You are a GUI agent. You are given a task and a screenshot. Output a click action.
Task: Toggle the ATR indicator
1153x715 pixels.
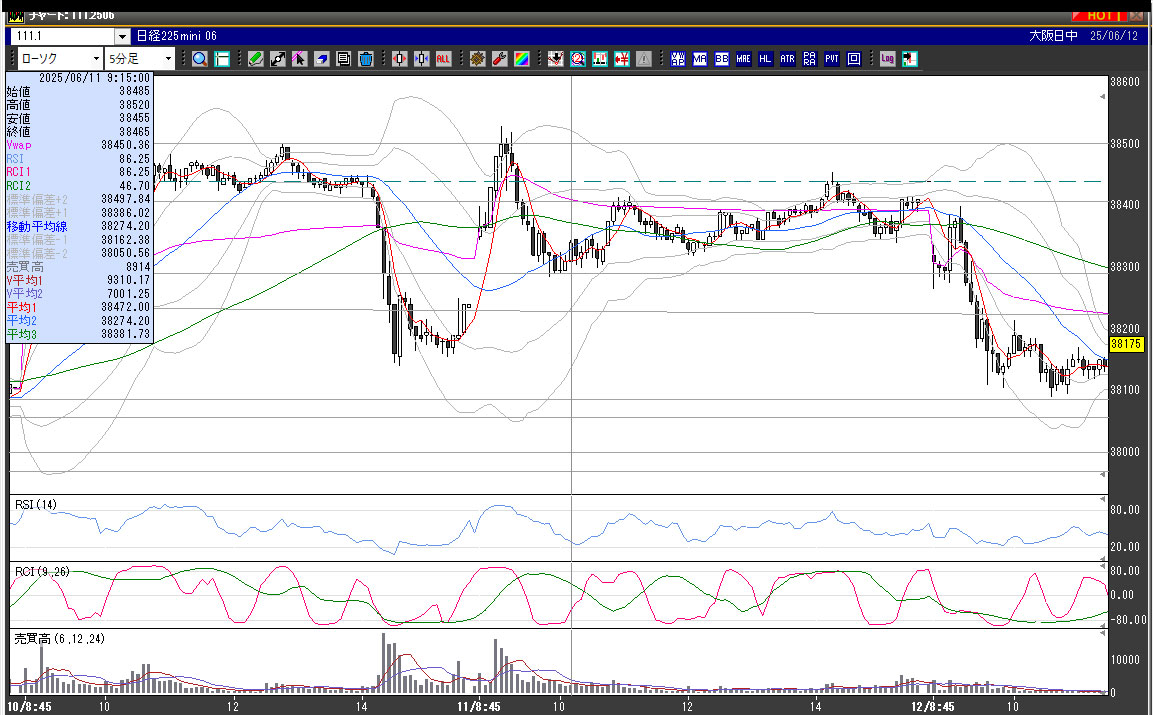pos(788,59)
